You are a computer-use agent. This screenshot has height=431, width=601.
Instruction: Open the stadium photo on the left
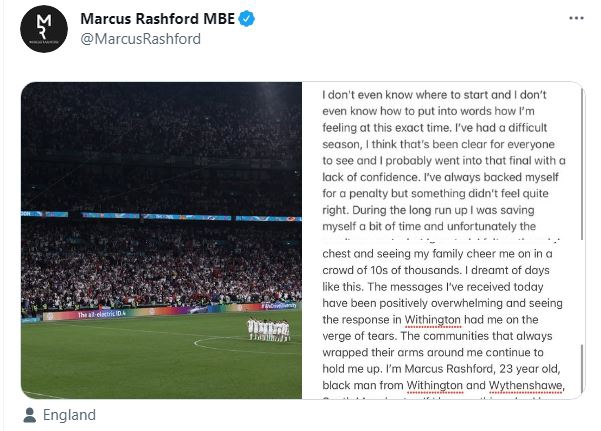(160, 240)
